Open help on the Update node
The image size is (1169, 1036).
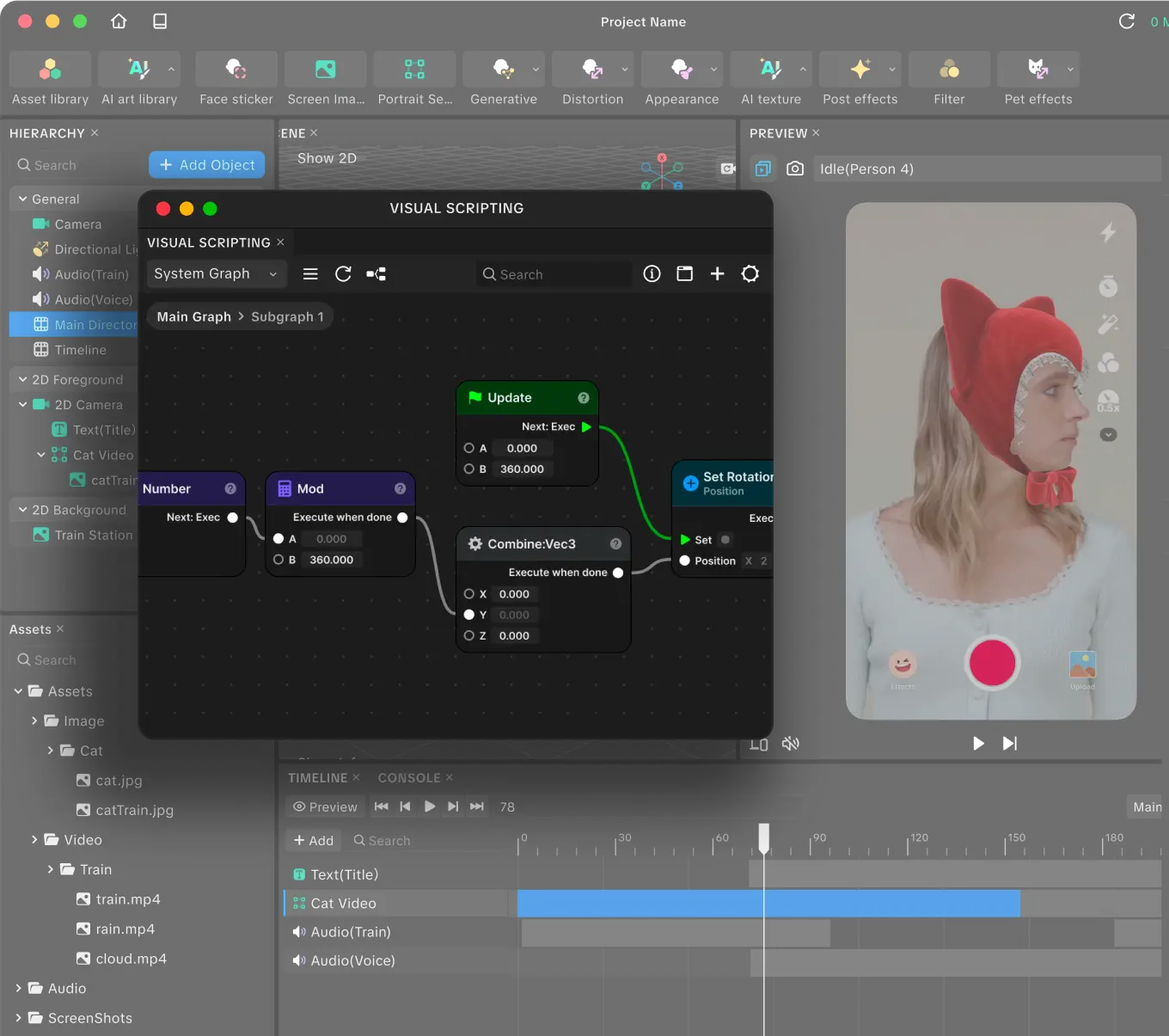tap(584, 398)
